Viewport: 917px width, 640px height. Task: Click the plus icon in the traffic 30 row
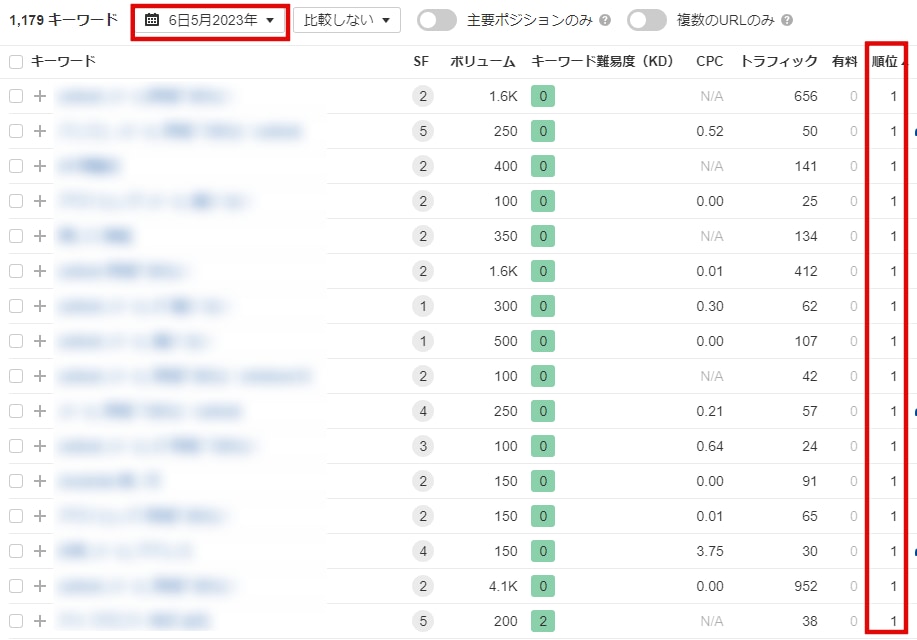tap(40, 551)
